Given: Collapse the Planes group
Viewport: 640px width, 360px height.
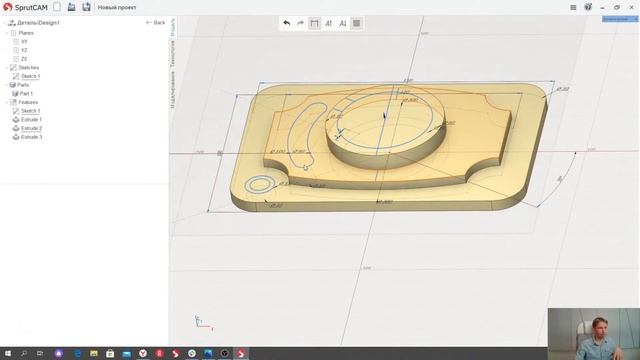Looking at the screenshot, I should click(7, 33).
